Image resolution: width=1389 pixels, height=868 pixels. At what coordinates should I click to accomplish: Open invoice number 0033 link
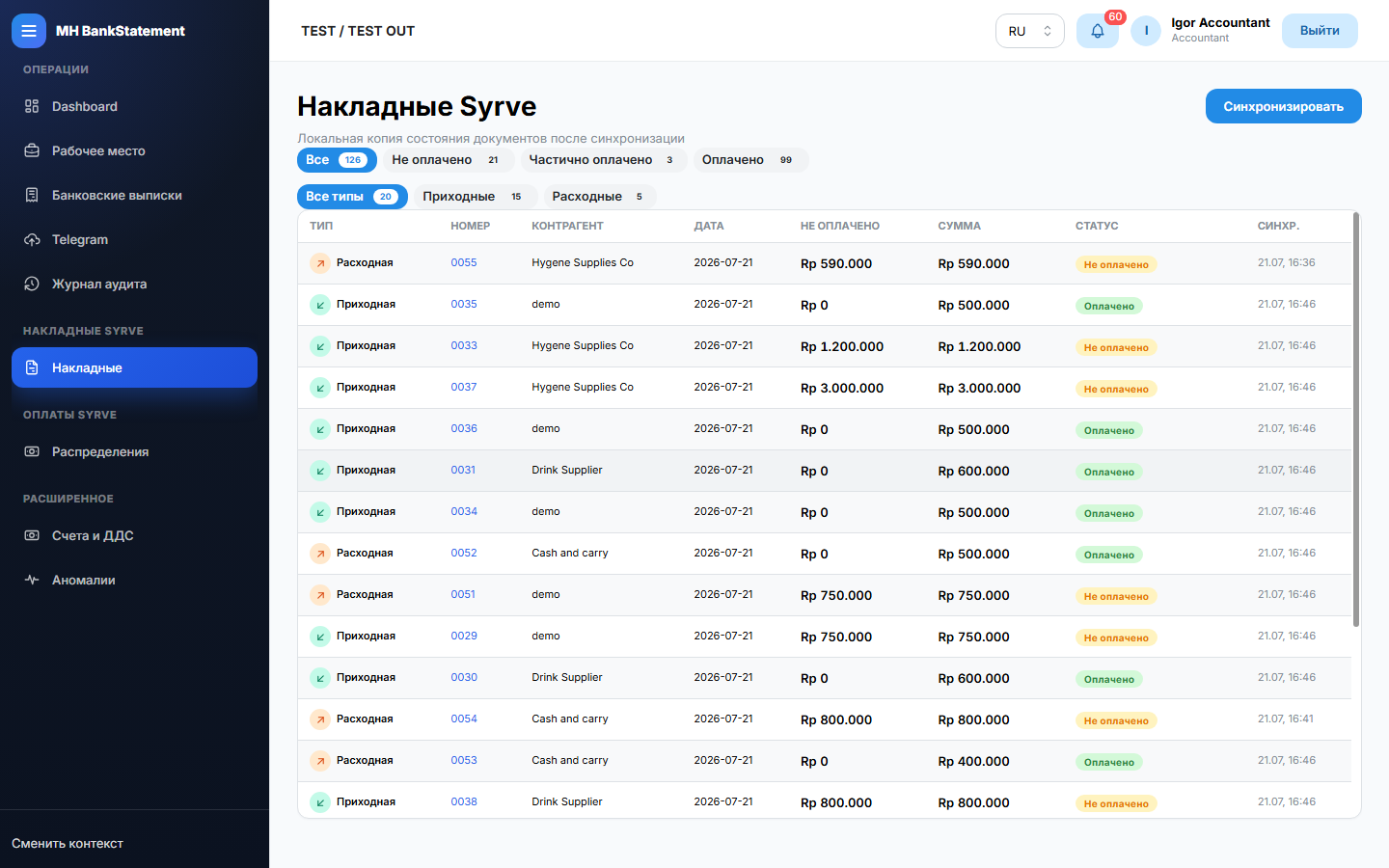464,345
